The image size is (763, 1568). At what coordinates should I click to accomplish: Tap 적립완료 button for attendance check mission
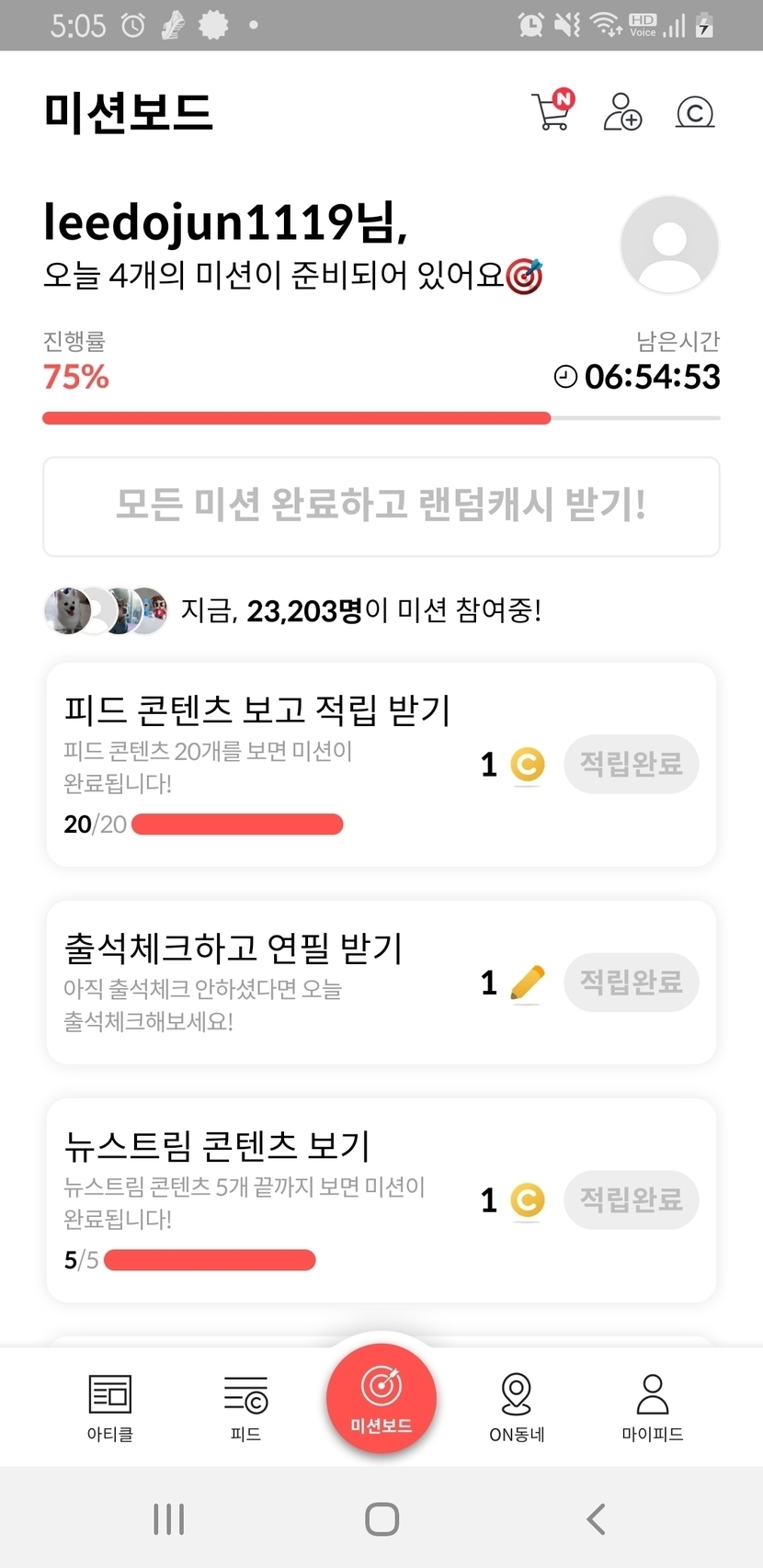(631, 983)
